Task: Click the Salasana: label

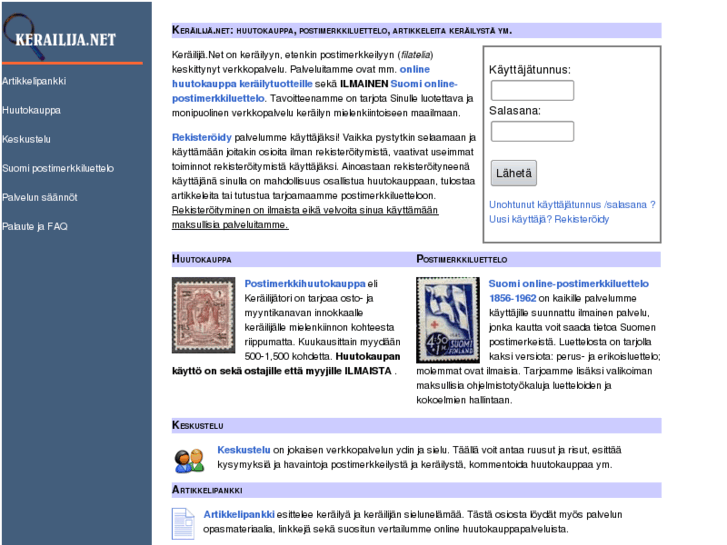Action: tap(515, 111)
